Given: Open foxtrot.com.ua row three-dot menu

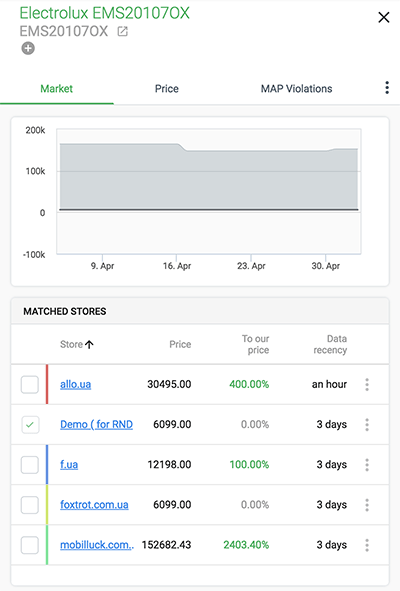Looking at the screenshot, I should 367,505.
